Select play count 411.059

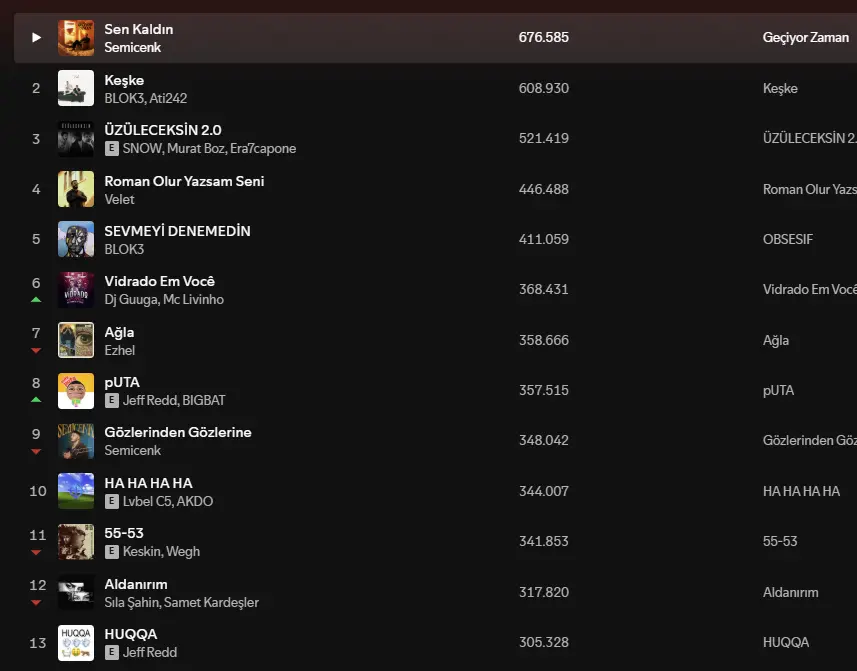544,239
